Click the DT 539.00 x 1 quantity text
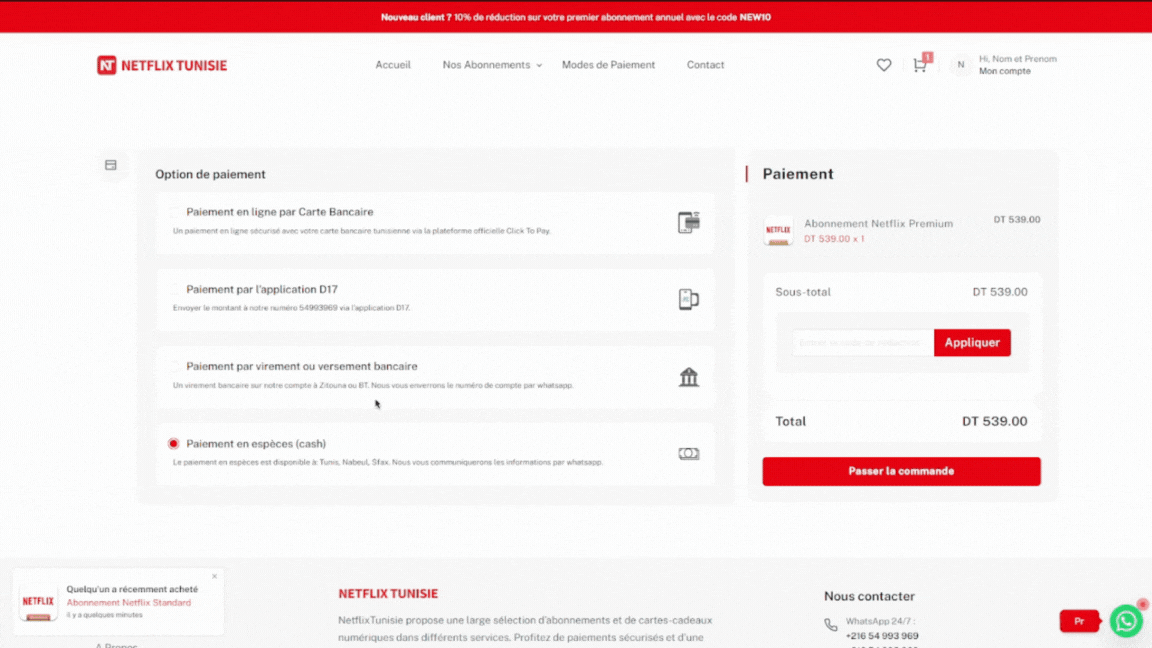Viewport: 1152px width, 648px height. pyautogui.click(x=834, y=239)
